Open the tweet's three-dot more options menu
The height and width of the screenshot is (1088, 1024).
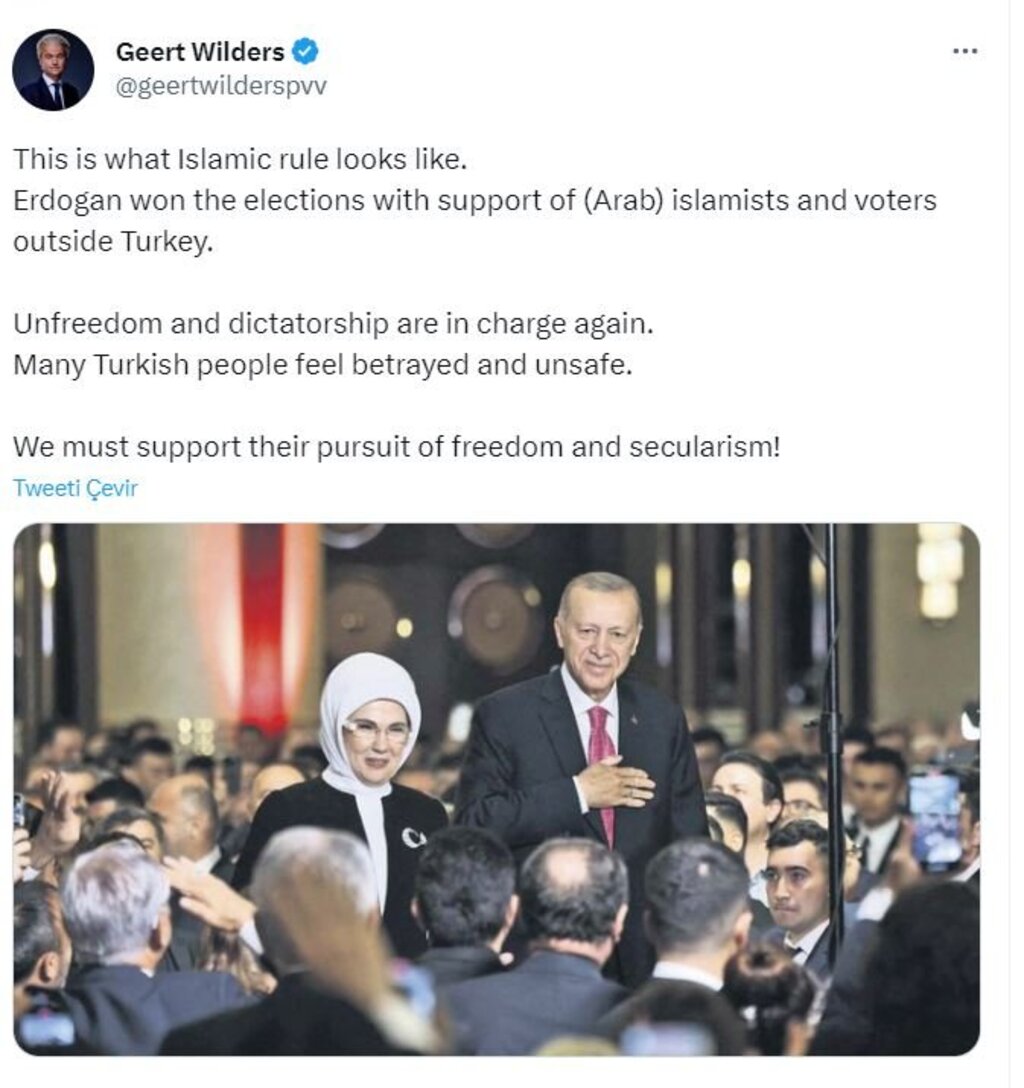[x=965, y=51]
